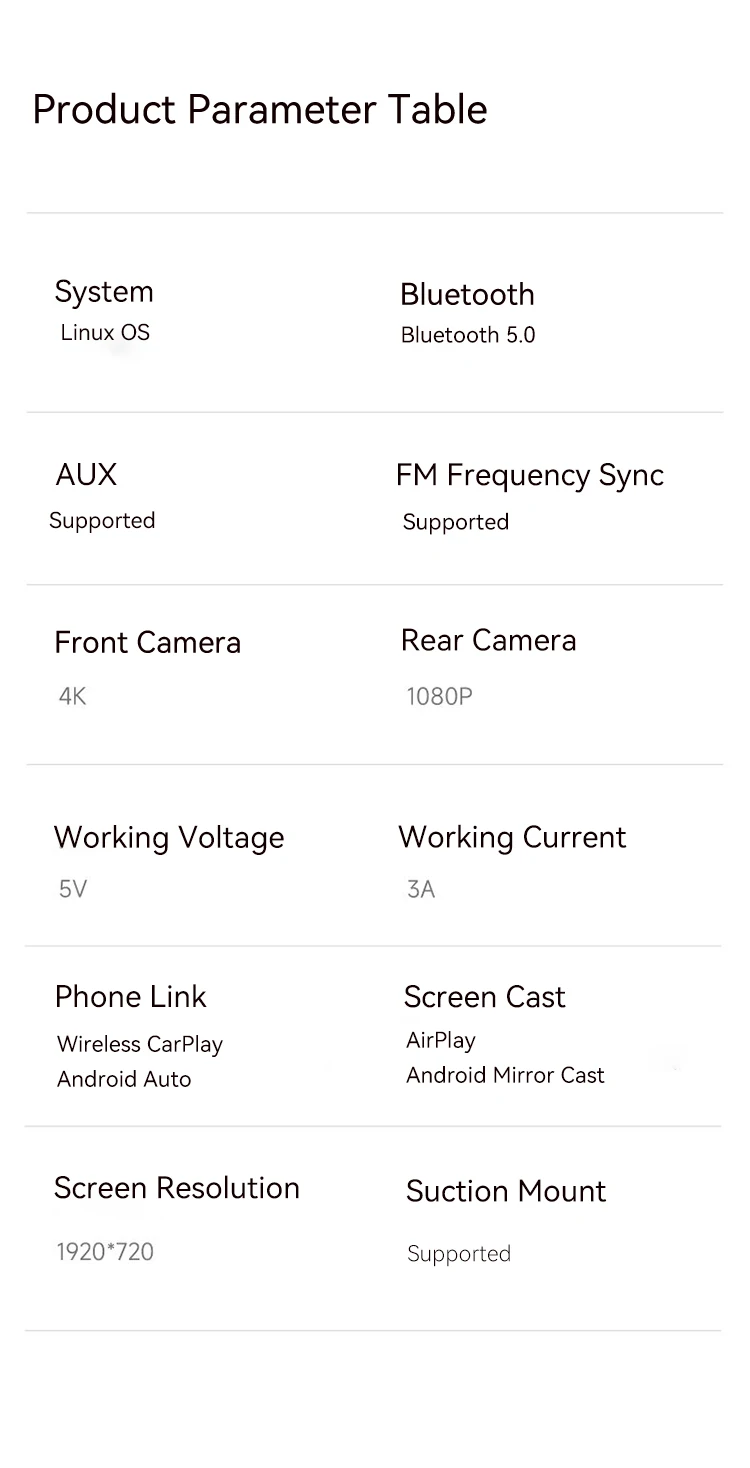The image size is (750, 1468).
Task: Select the Bluetooth heading
Action: pyautogui.click(x=467, y=294)
